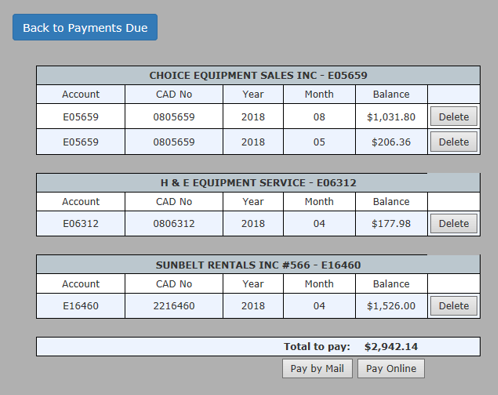Select the H & E Equipment Service header
Viewport: 498px width, 395px height.
(258, 183)
